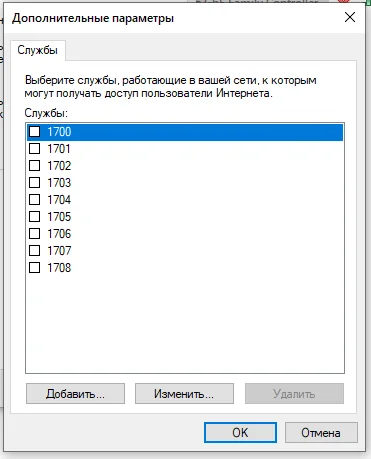Click the Добавить... button
The width and height of the screenshot is (371, 459).
click(75, 394)
